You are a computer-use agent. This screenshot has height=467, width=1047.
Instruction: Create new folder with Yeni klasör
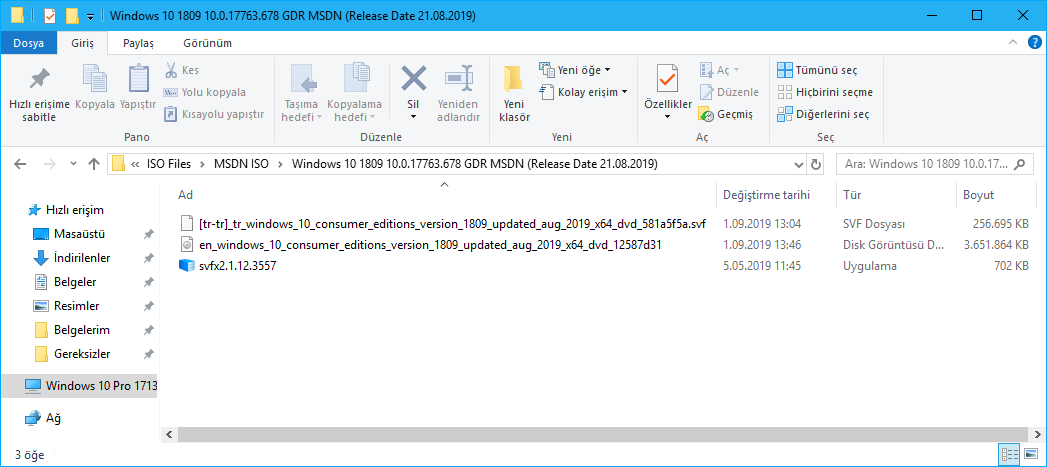[514, 94]
